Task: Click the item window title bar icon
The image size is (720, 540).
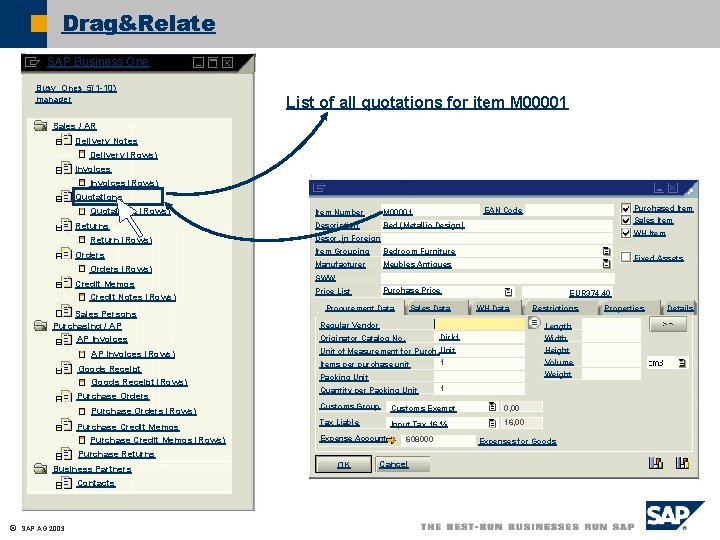Action: 319,187
